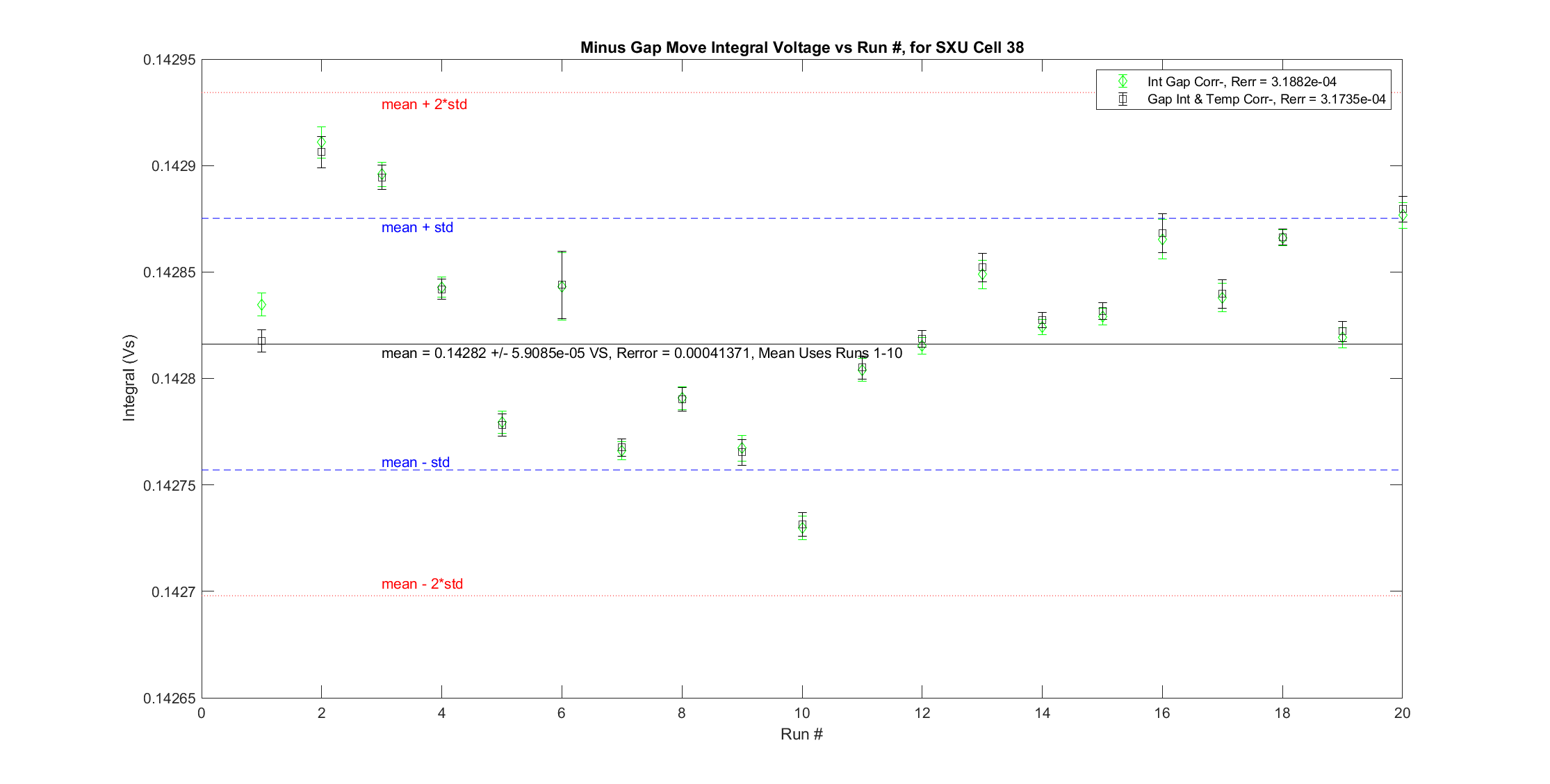Click the 'mean + std' blue label
This screenshot has width=1550, height=784.
click(417, 227)
